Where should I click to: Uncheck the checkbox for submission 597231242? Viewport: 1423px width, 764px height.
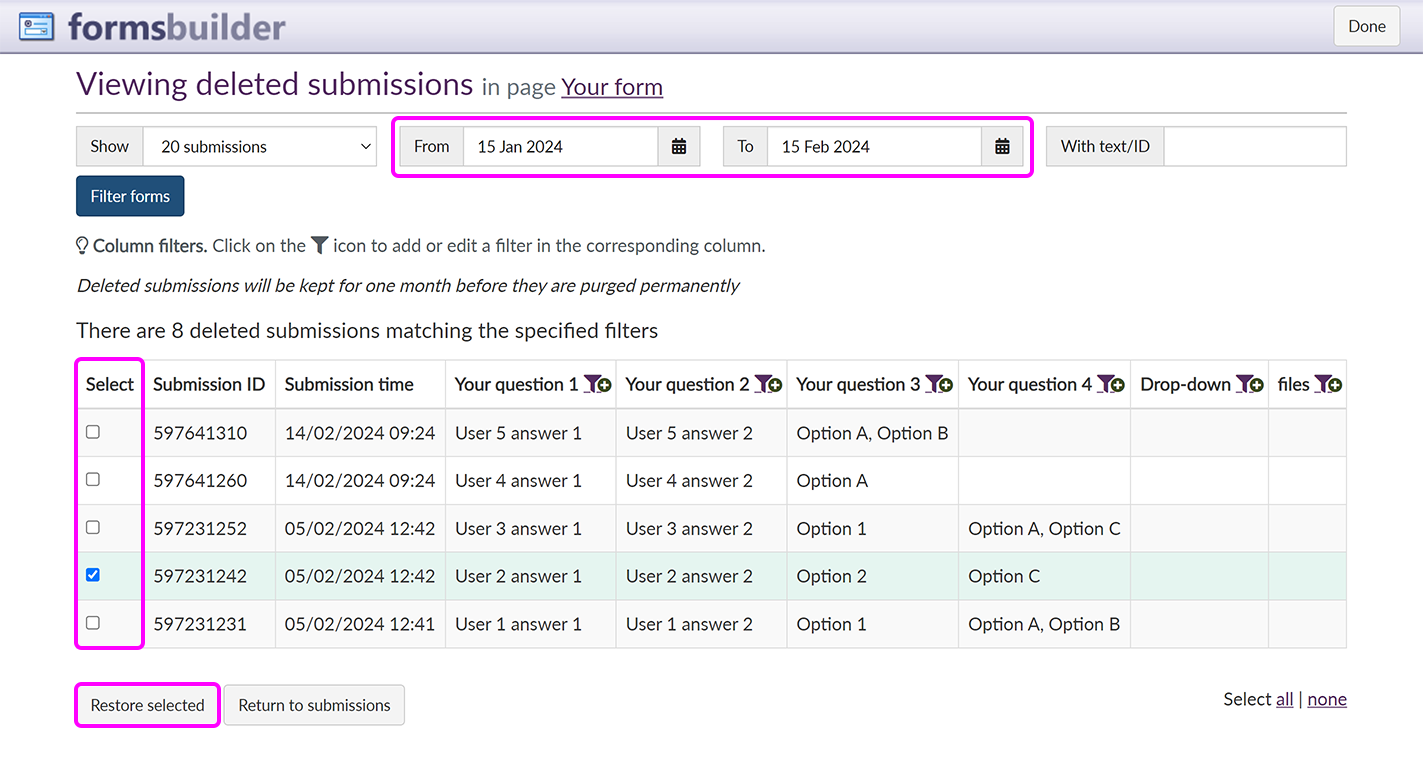(x=93, y=575)
